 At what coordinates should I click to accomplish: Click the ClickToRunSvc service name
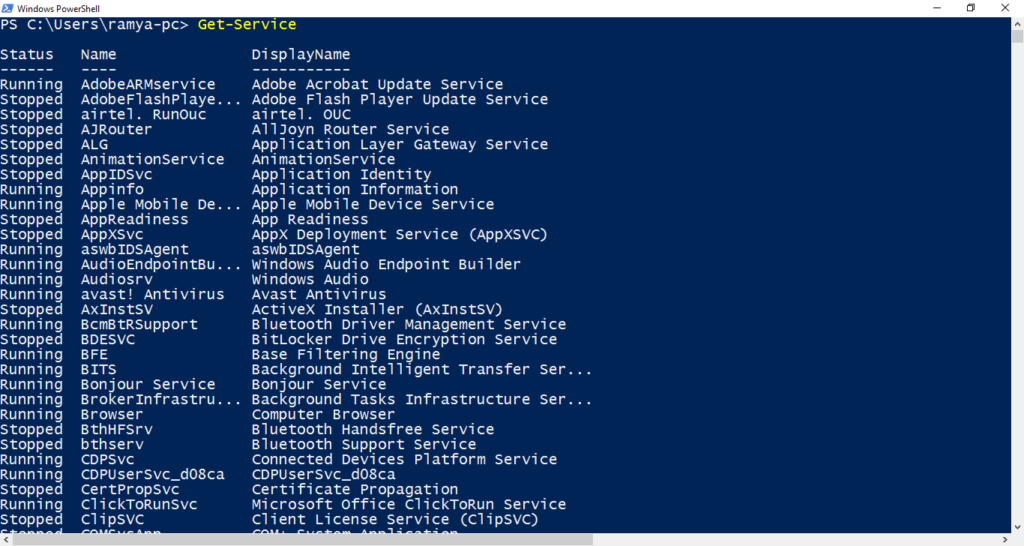(139, 505)
